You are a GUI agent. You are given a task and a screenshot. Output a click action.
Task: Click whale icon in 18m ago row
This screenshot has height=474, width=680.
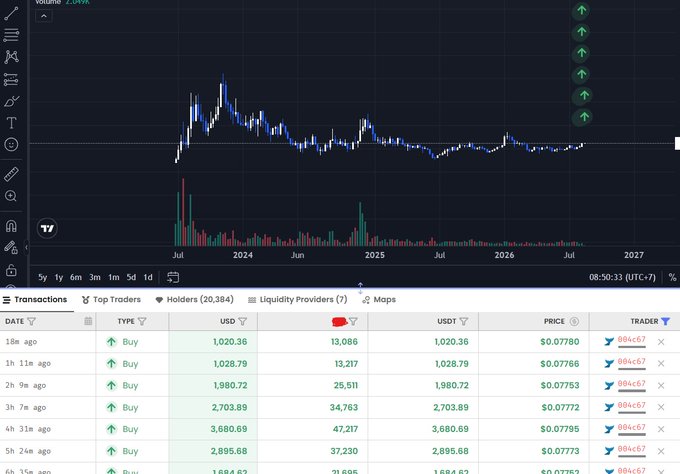[609, 342]
